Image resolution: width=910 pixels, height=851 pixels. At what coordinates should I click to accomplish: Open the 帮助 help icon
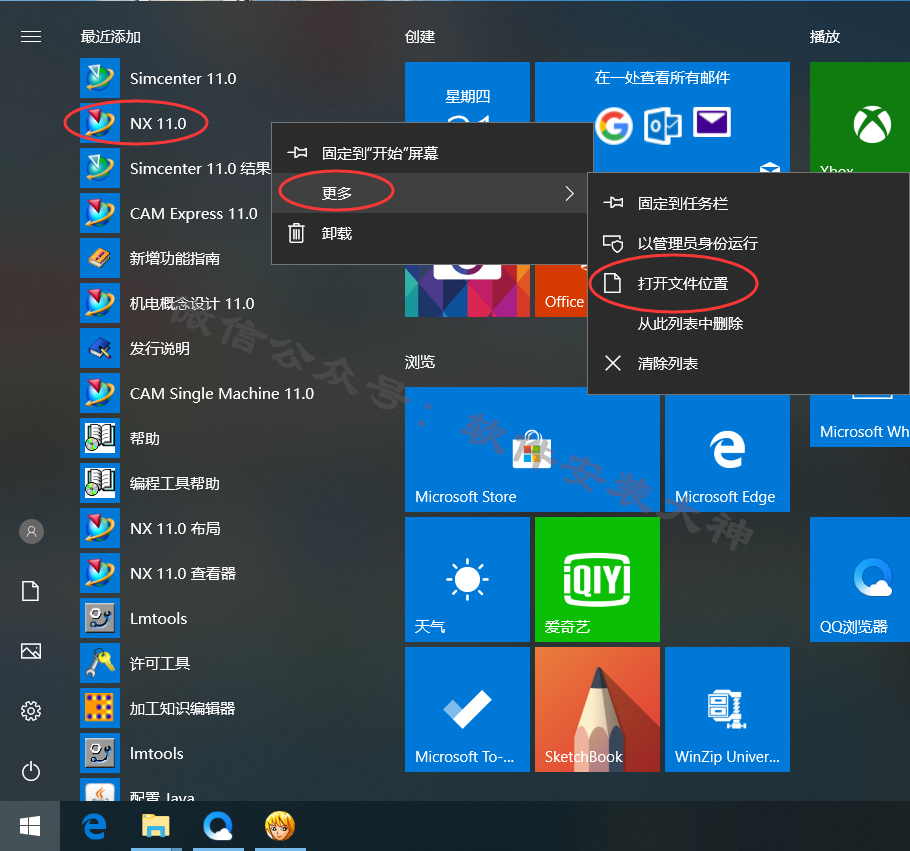[100, 438]
